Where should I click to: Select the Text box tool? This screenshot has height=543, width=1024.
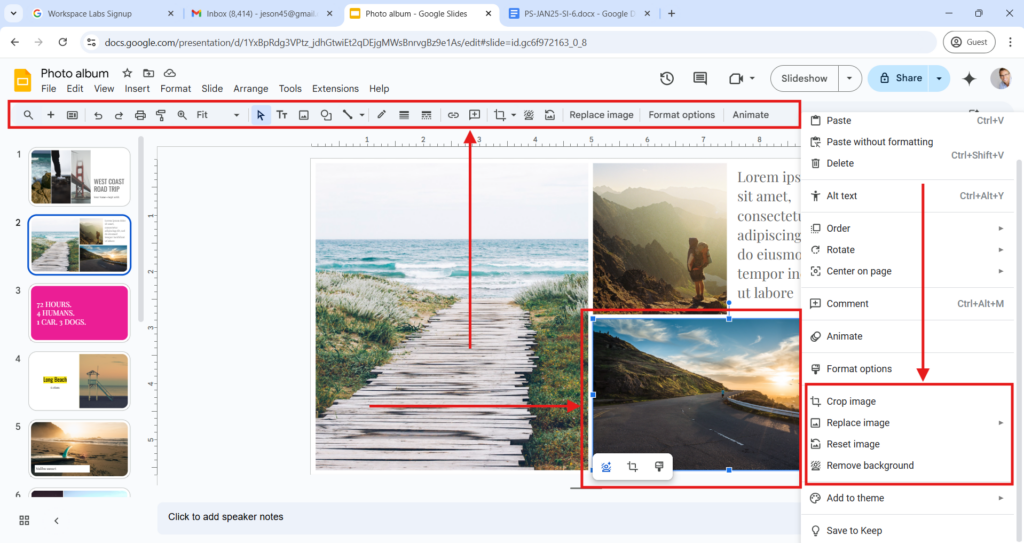(x=282, y=115)
